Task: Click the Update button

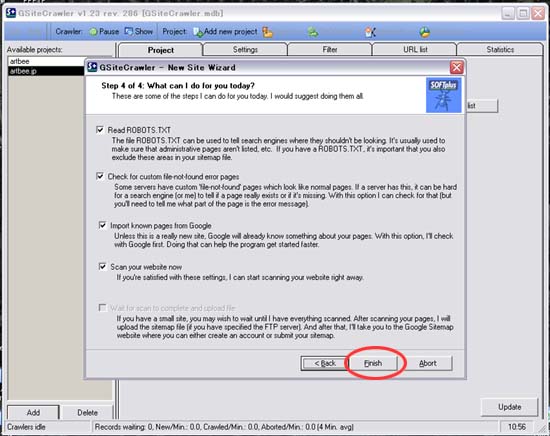Action: pyautogui.click(x=509, y=407)
